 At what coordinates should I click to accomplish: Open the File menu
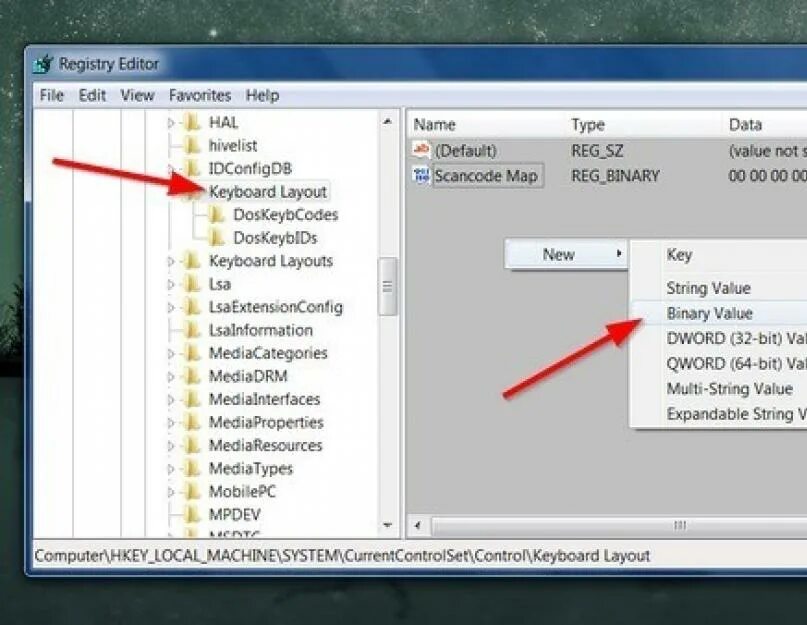(x=51, y=95)
